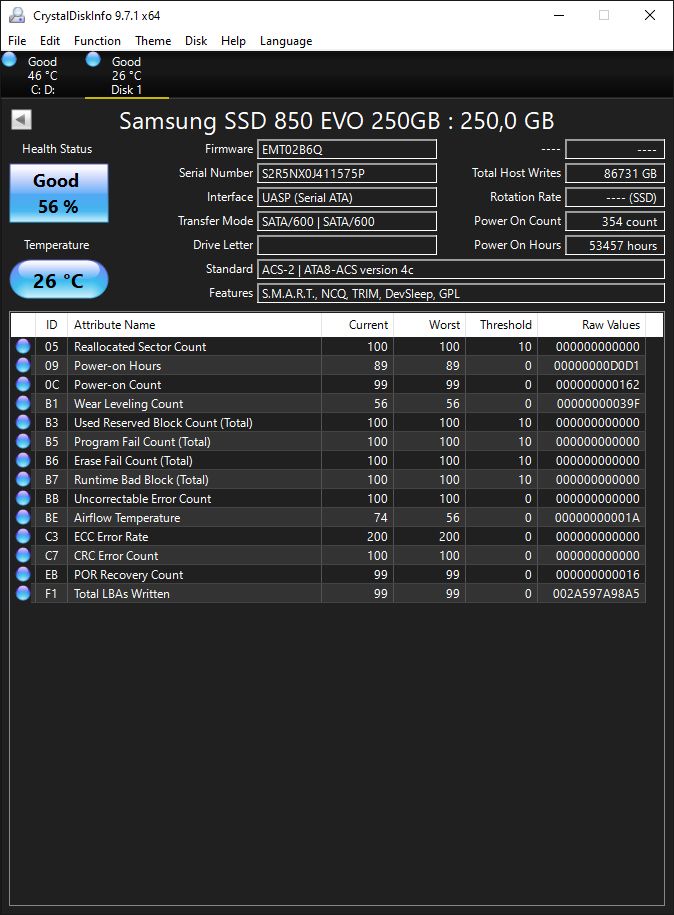
Task: Open the Language menu
Action: pos(286,41)
